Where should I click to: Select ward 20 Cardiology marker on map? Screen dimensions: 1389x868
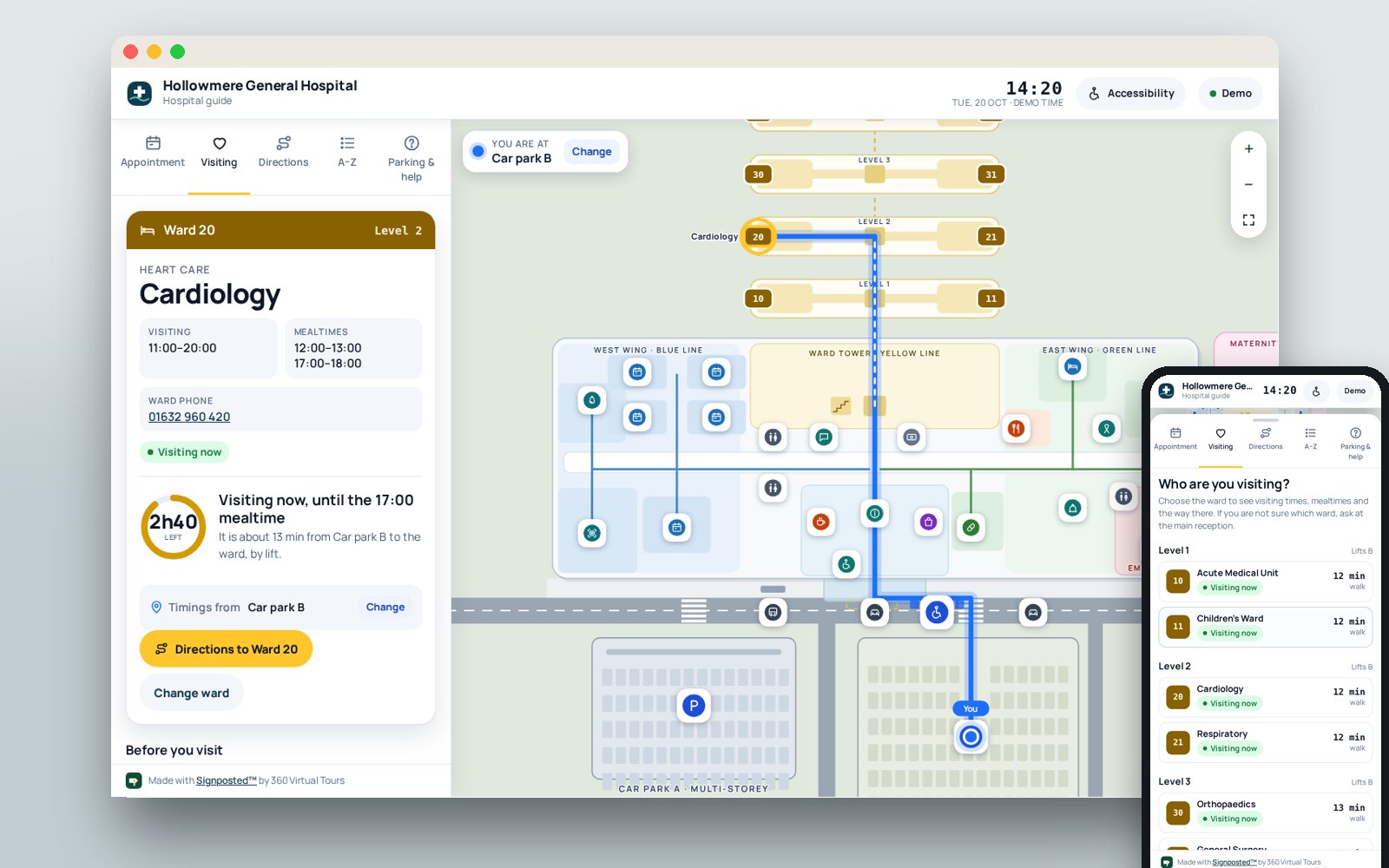758,236
